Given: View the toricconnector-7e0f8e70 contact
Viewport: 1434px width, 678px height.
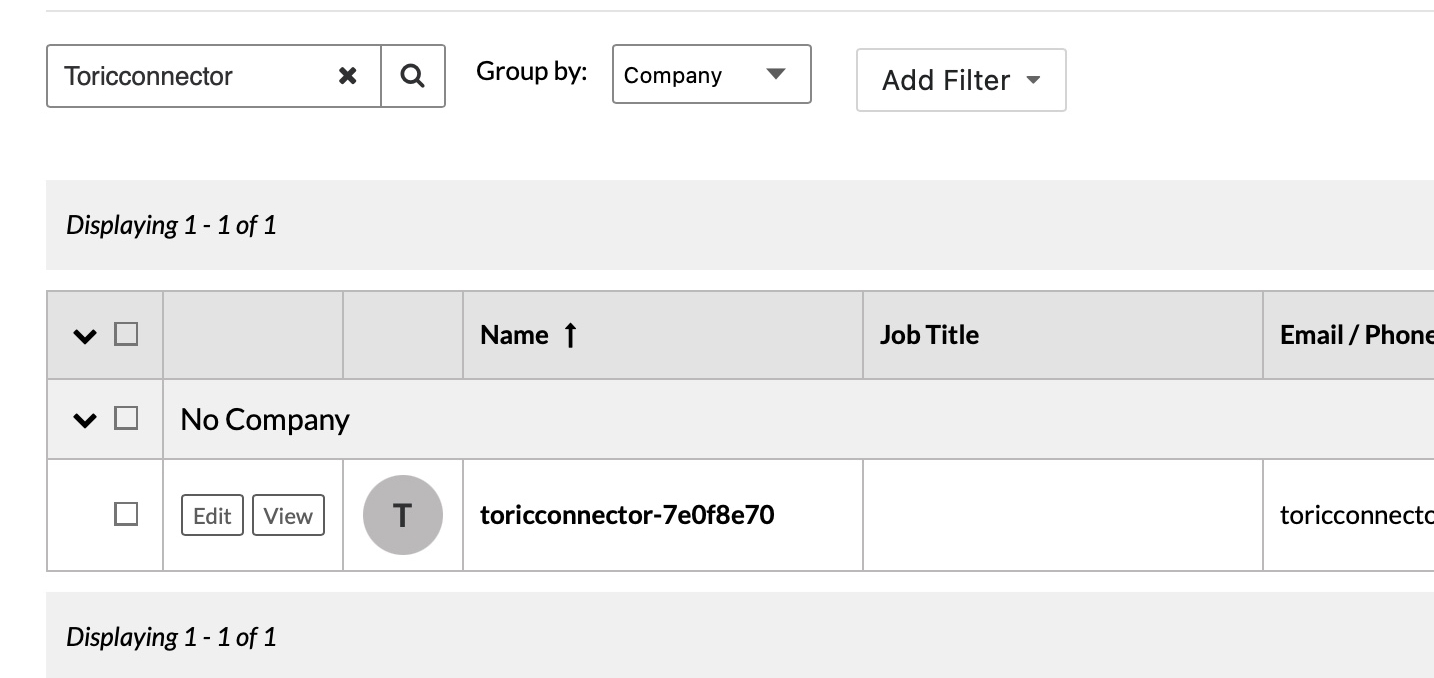Looking at the screenshot, I should pyautogui.click(x=288, y=515).
